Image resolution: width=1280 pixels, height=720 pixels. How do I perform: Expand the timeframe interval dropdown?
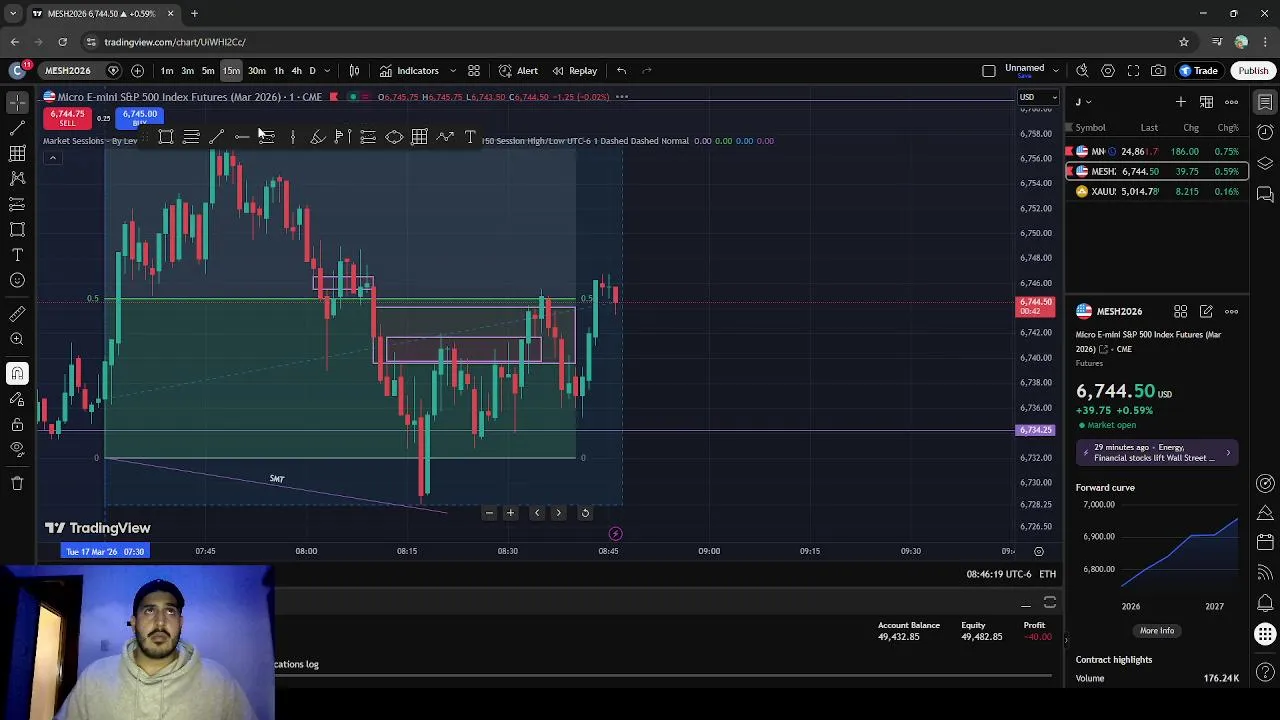click(327, 71)
